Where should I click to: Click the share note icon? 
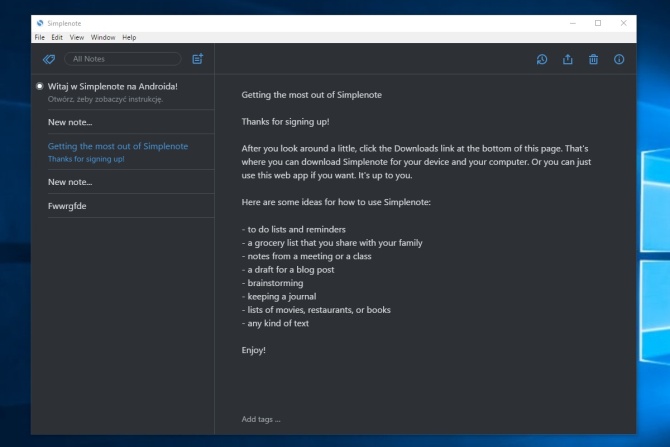[568, 60]
